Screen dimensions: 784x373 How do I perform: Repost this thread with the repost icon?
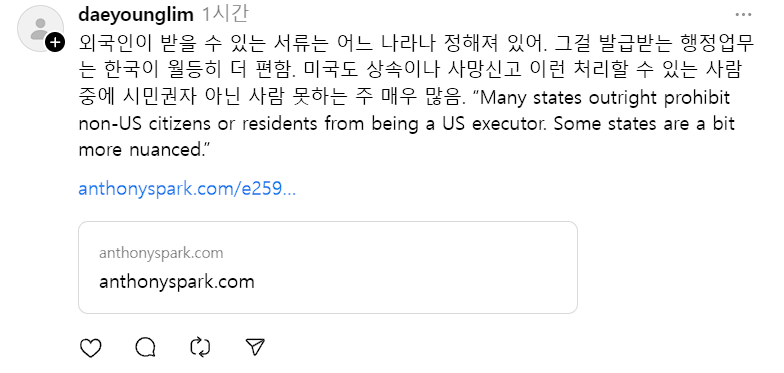200,348
